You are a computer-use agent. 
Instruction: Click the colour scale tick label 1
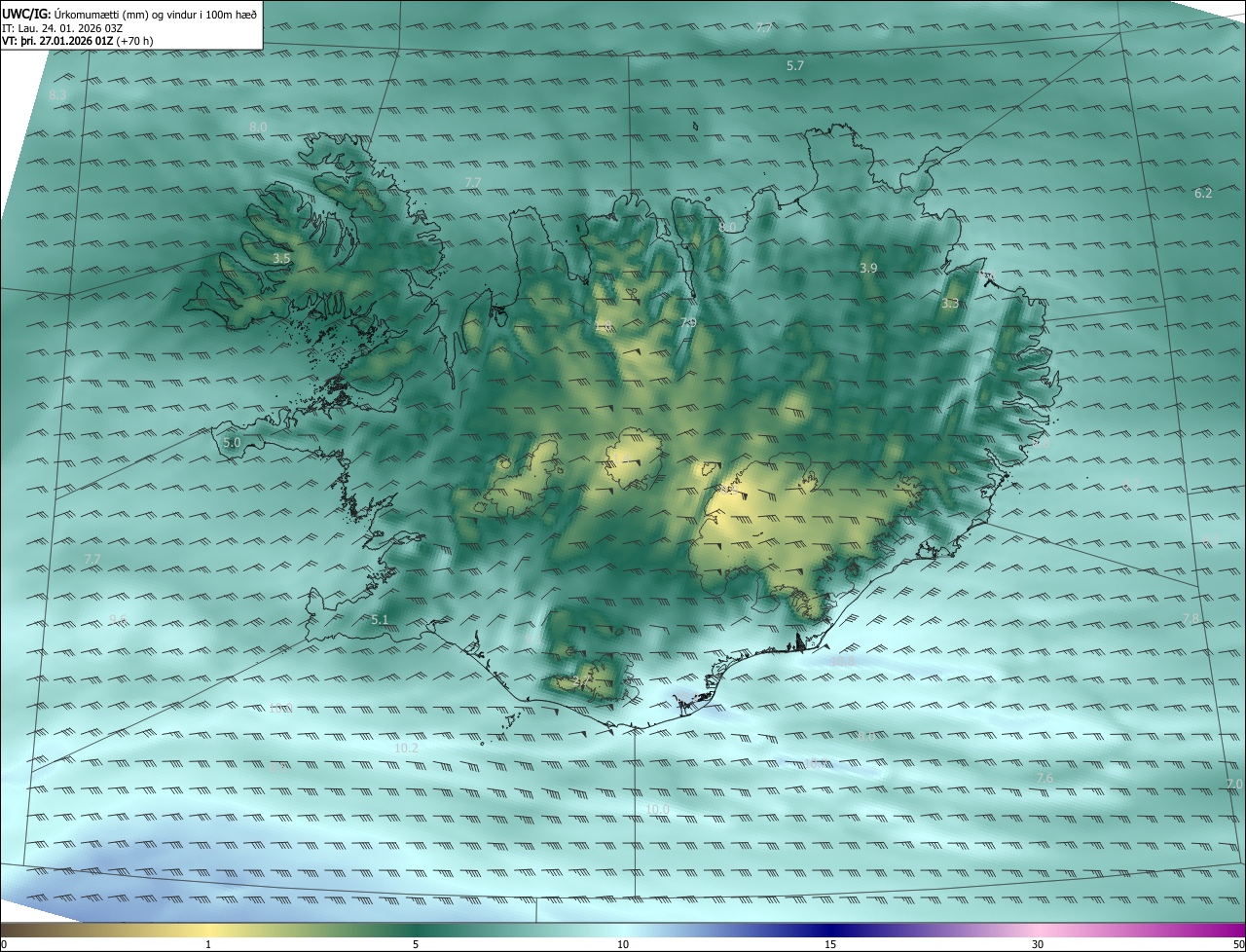208,944
